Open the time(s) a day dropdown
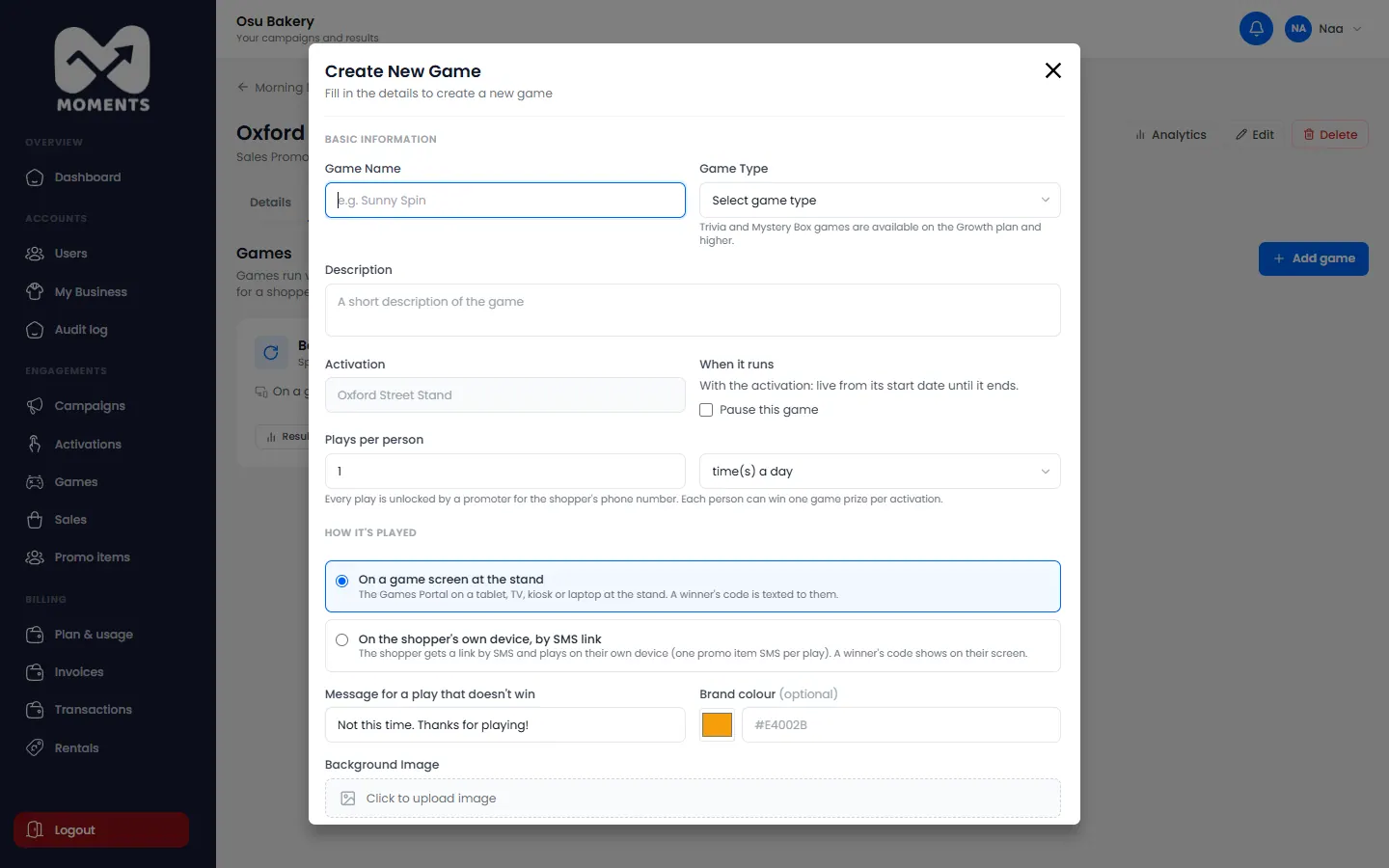 (x=880, y=472)
